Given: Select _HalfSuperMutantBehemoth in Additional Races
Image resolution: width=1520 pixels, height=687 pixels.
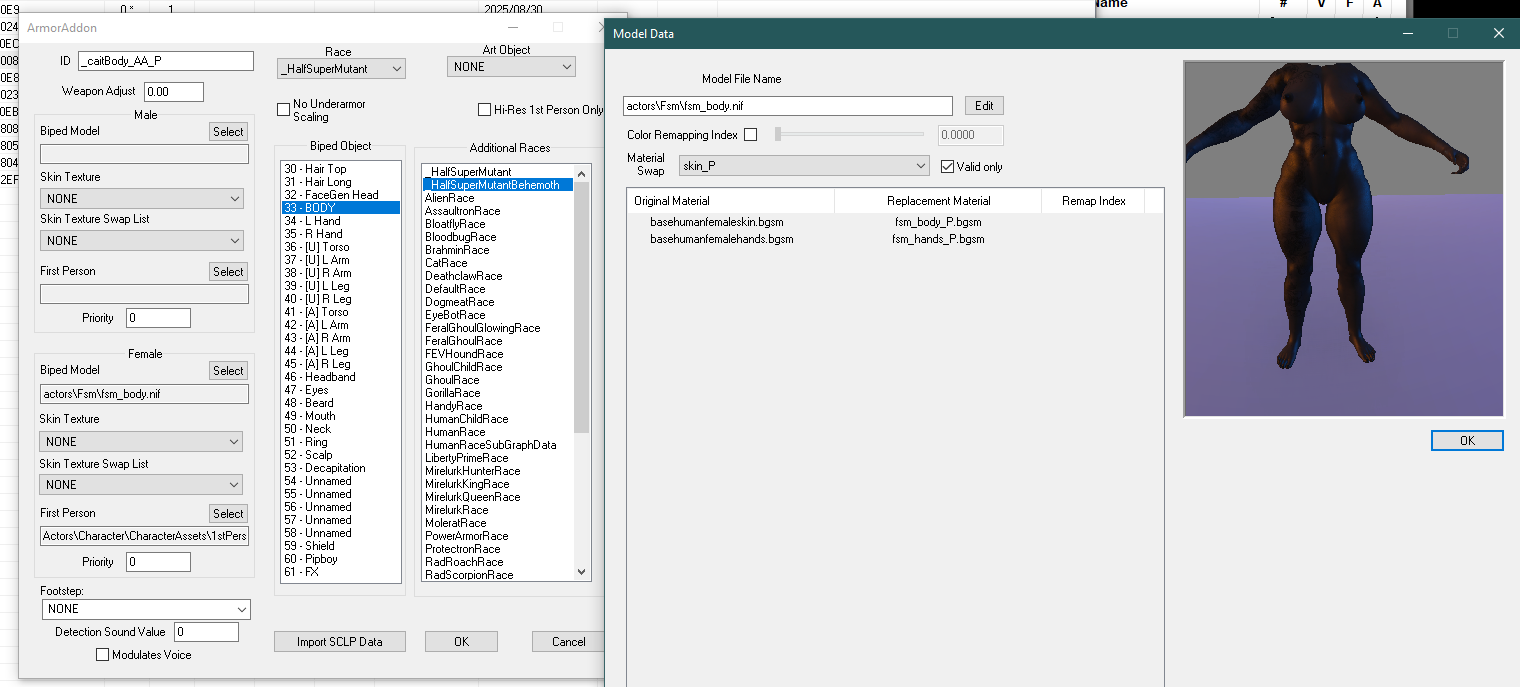Looking at the screenshot, I should coord(498,185).
